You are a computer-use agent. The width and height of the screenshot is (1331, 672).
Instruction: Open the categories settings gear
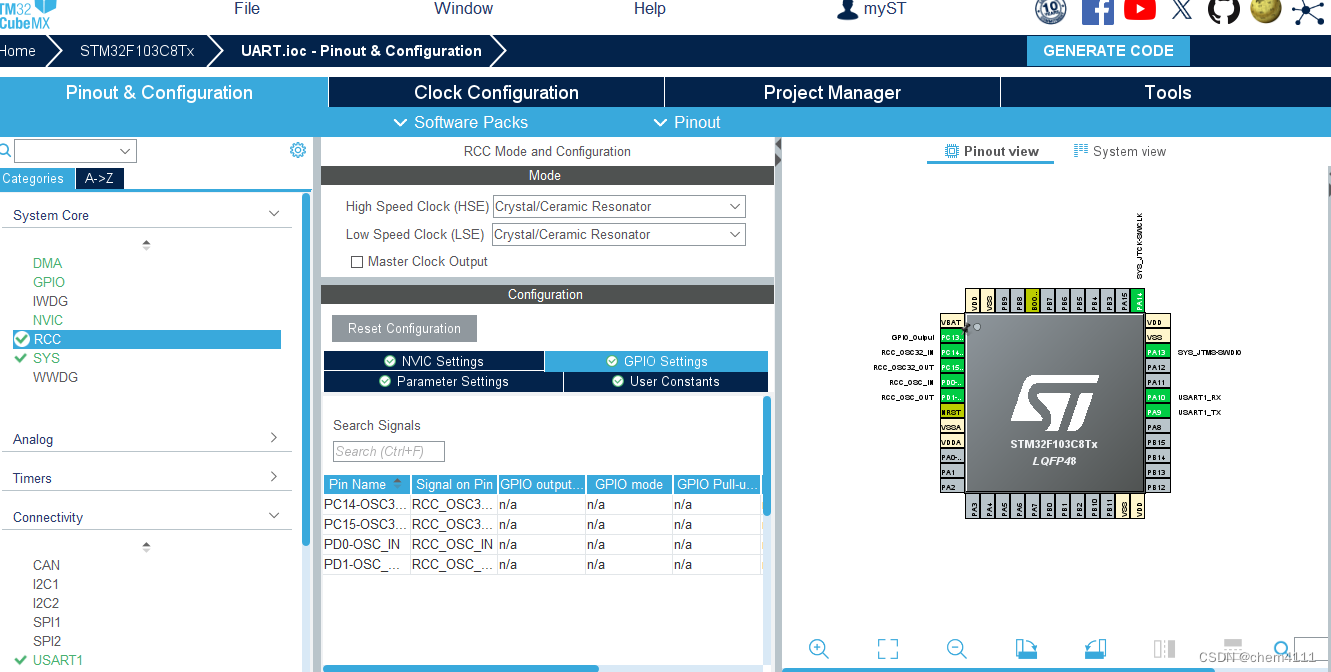[x=298, y=150]
